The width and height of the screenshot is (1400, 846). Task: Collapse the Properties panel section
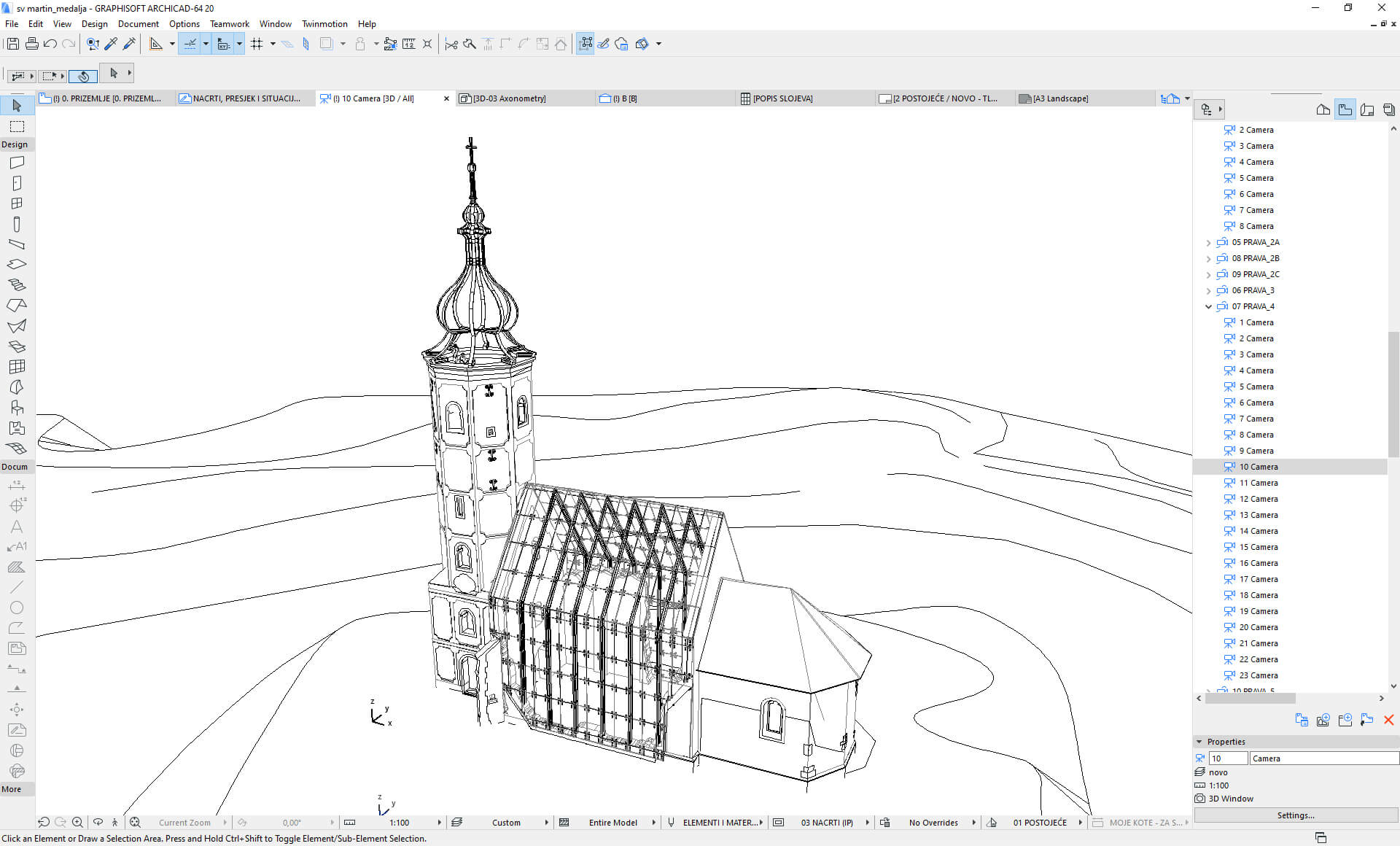tap(1199, 742)
